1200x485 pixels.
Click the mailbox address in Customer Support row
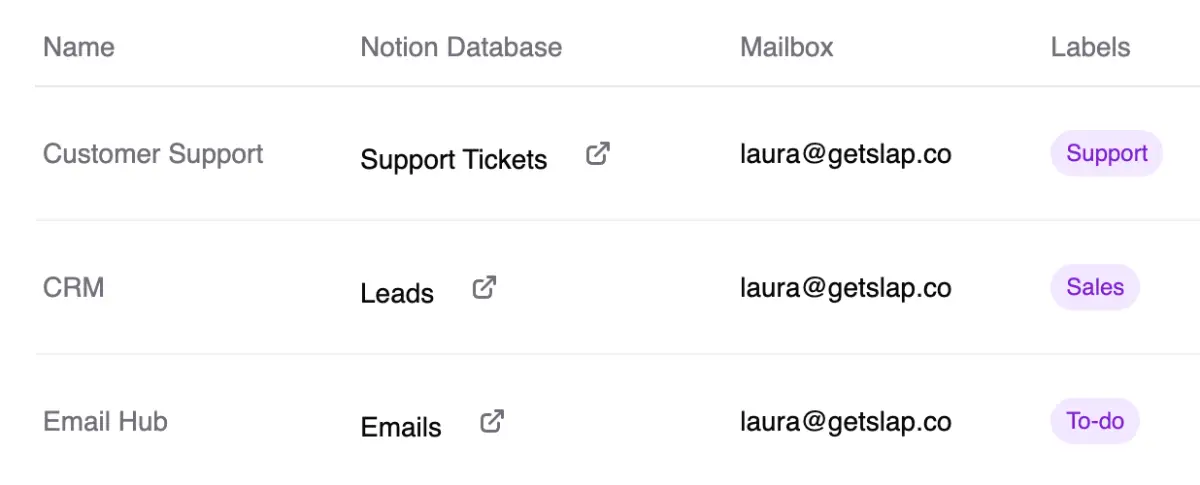[846, 154]
